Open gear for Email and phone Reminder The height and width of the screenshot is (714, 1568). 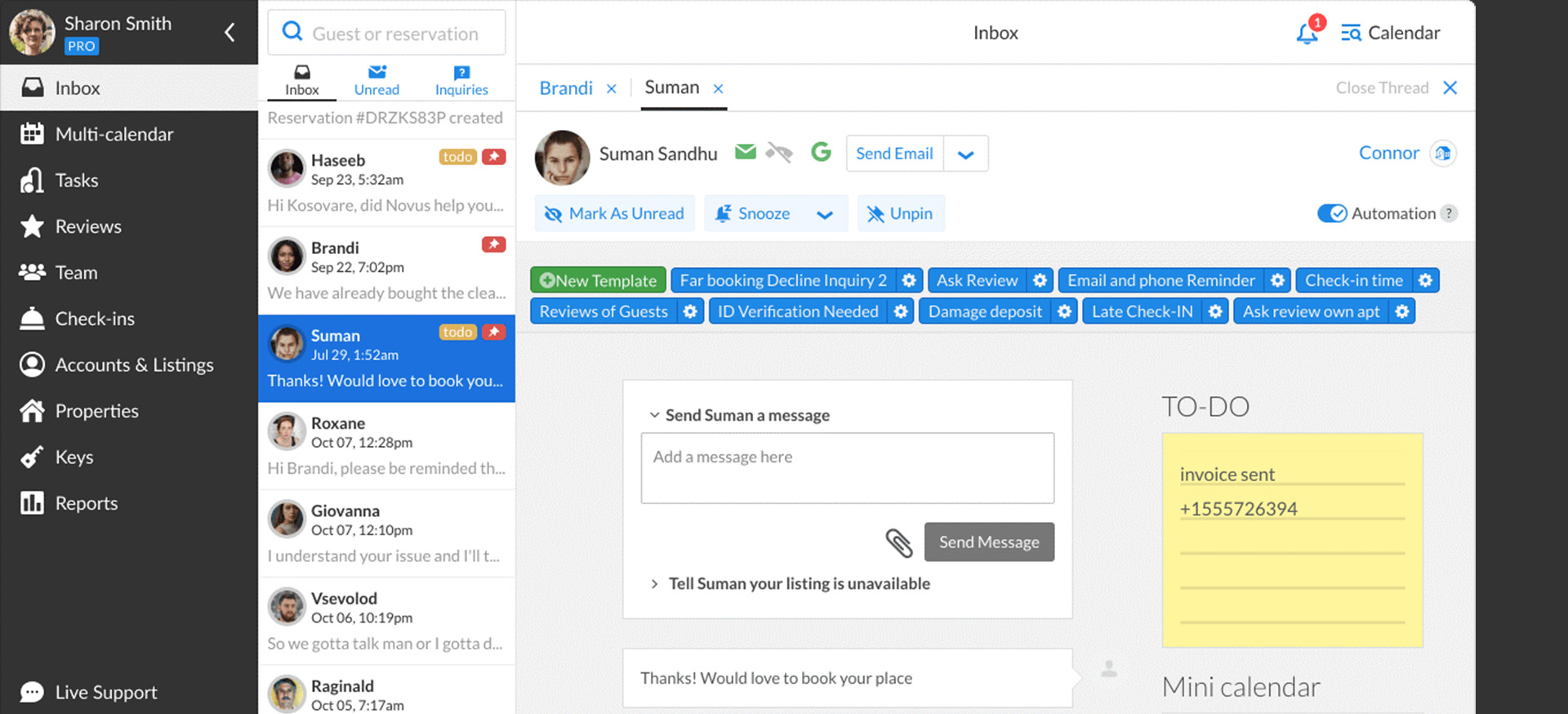pyautogui.click(x=1277, y=280)
